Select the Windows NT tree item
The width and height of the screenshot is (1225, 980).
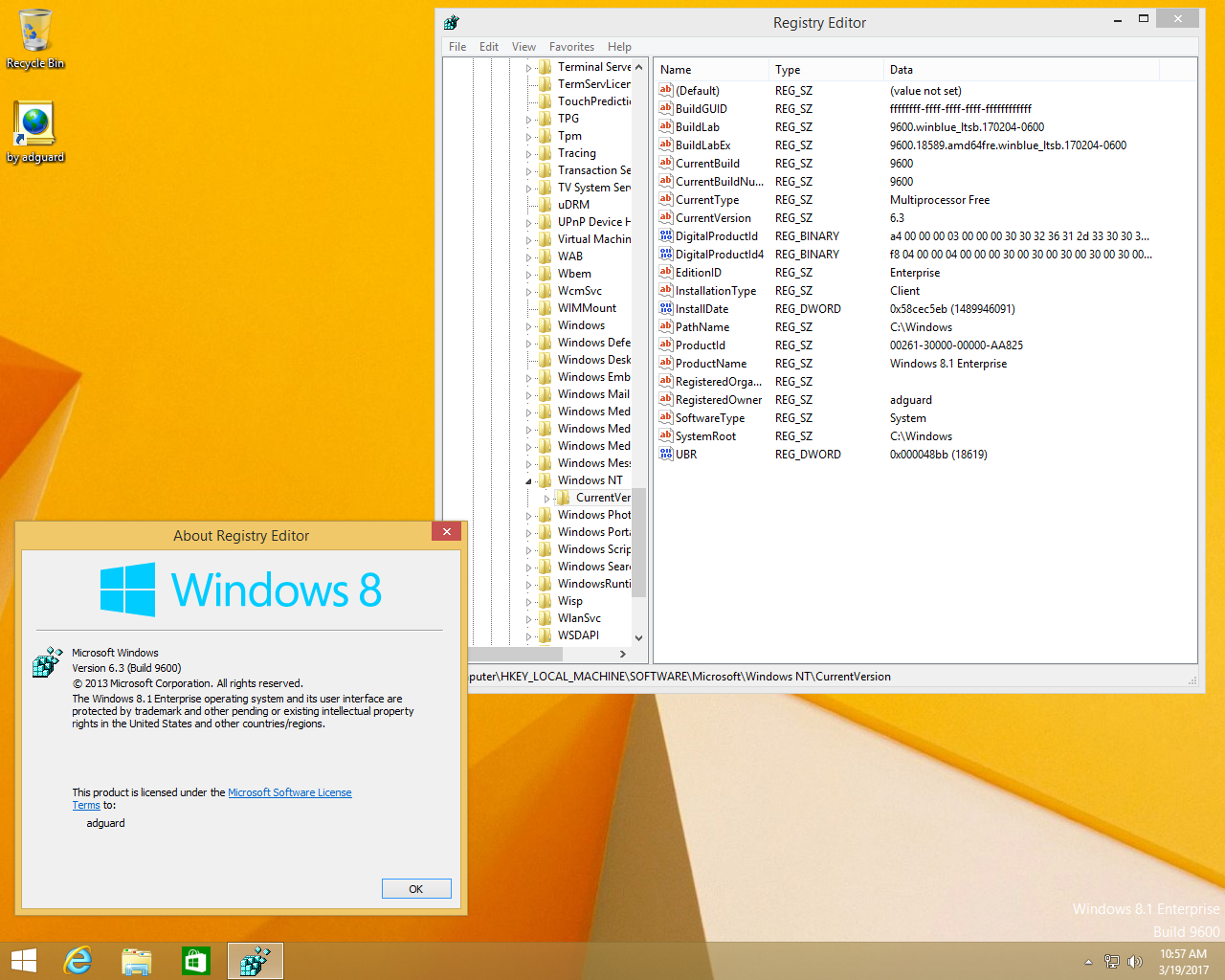(x=590, y=480)
